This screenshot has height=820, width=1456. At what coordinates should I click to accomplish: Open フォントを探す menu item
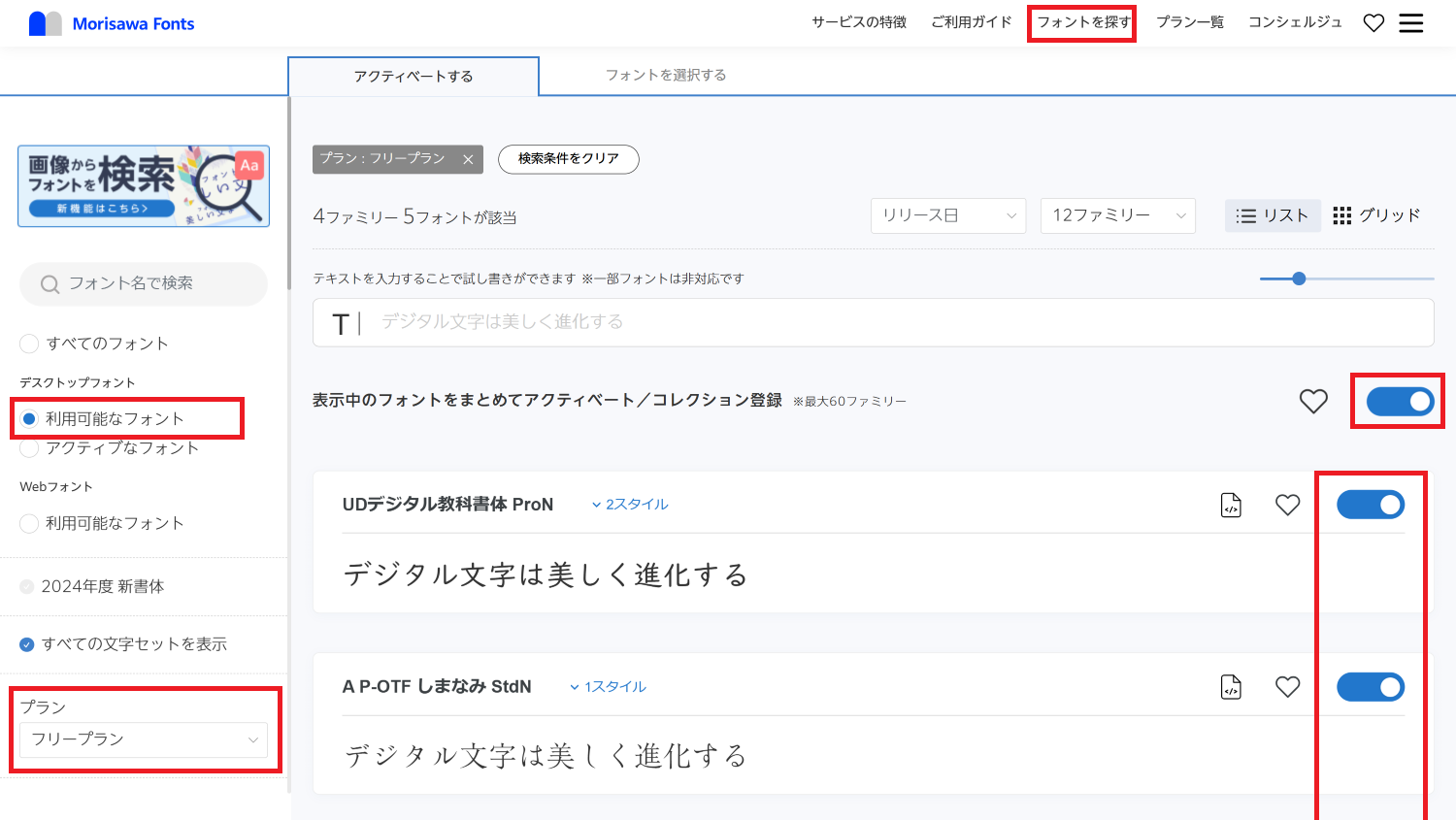(x=1083, y=22)
